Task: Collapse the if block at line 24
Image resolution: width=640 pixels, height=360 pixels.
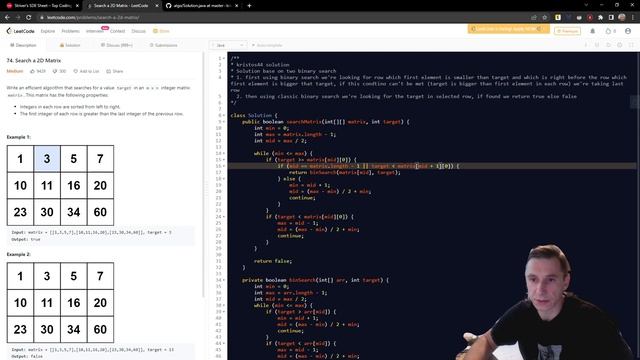Action: 224,217
